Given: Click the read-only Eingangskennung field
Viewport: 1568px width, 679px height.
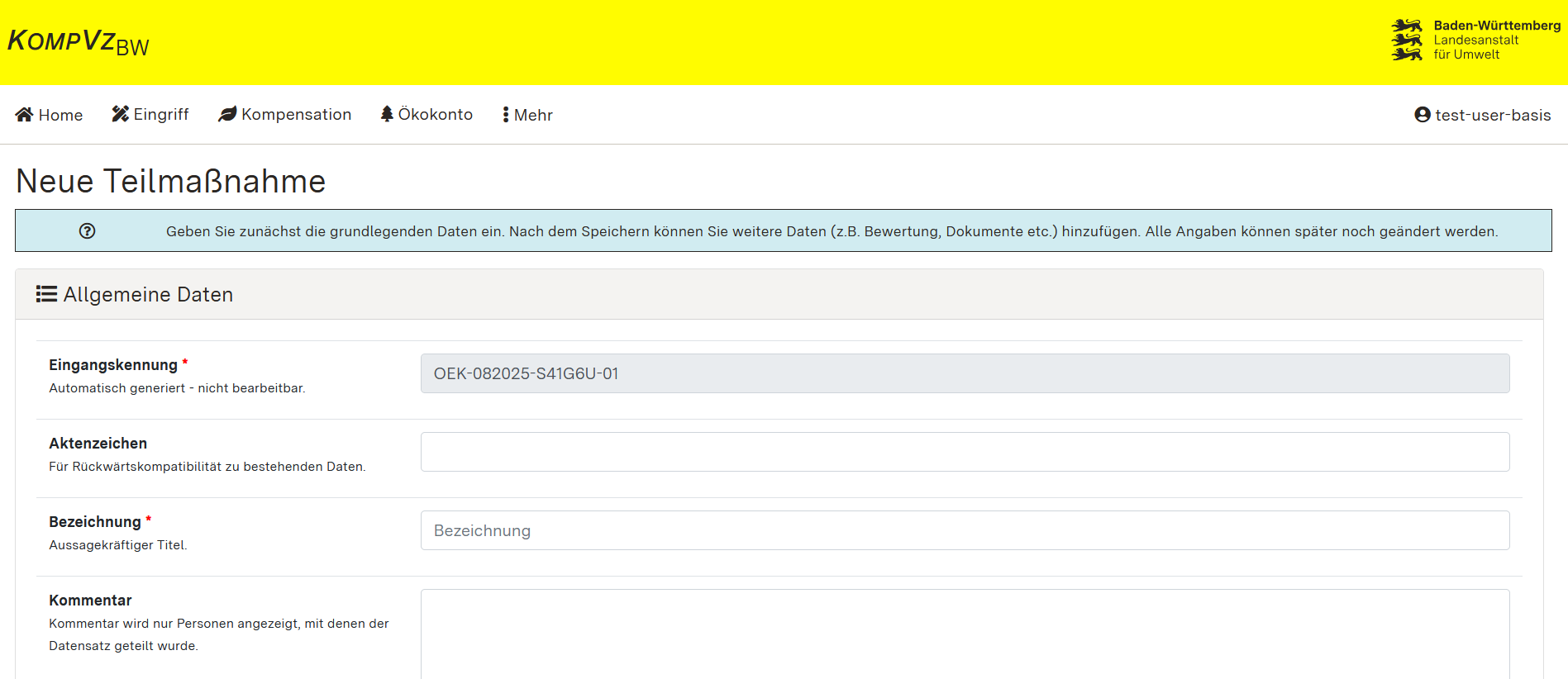Looking at the screenshot, I should point(965,373).
